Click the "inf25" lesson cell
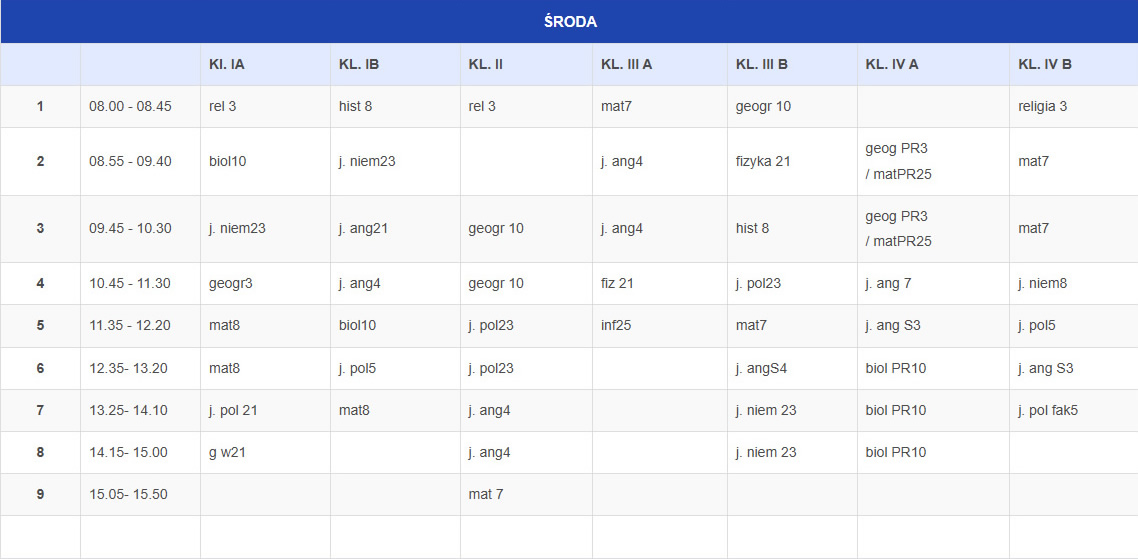This screenshot has width=1138, height=559. [617, 325]
